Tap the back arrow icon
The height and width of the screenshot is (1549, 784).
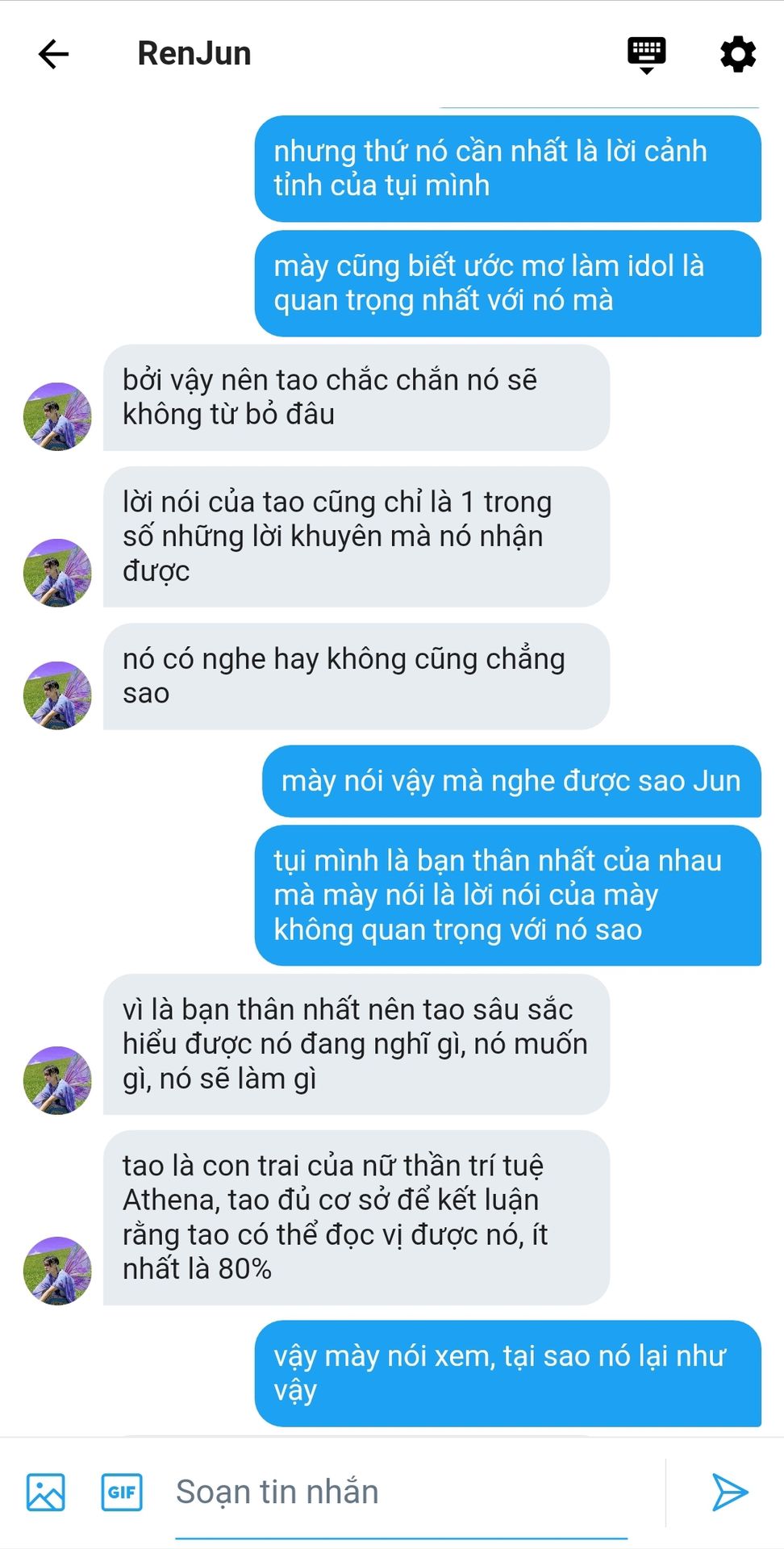coord(54,54)
